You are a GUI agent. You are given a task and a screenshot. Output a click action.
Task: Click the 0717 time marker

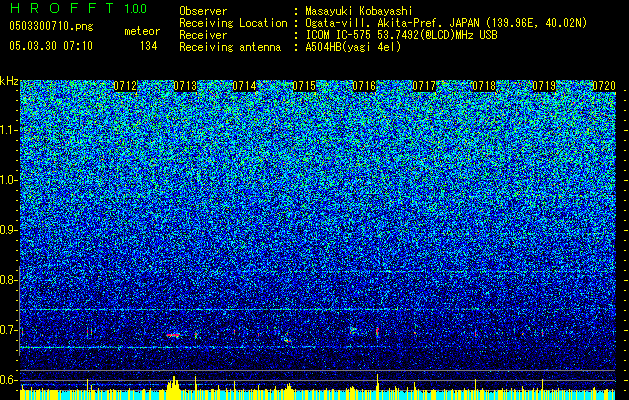click(424, 86)
